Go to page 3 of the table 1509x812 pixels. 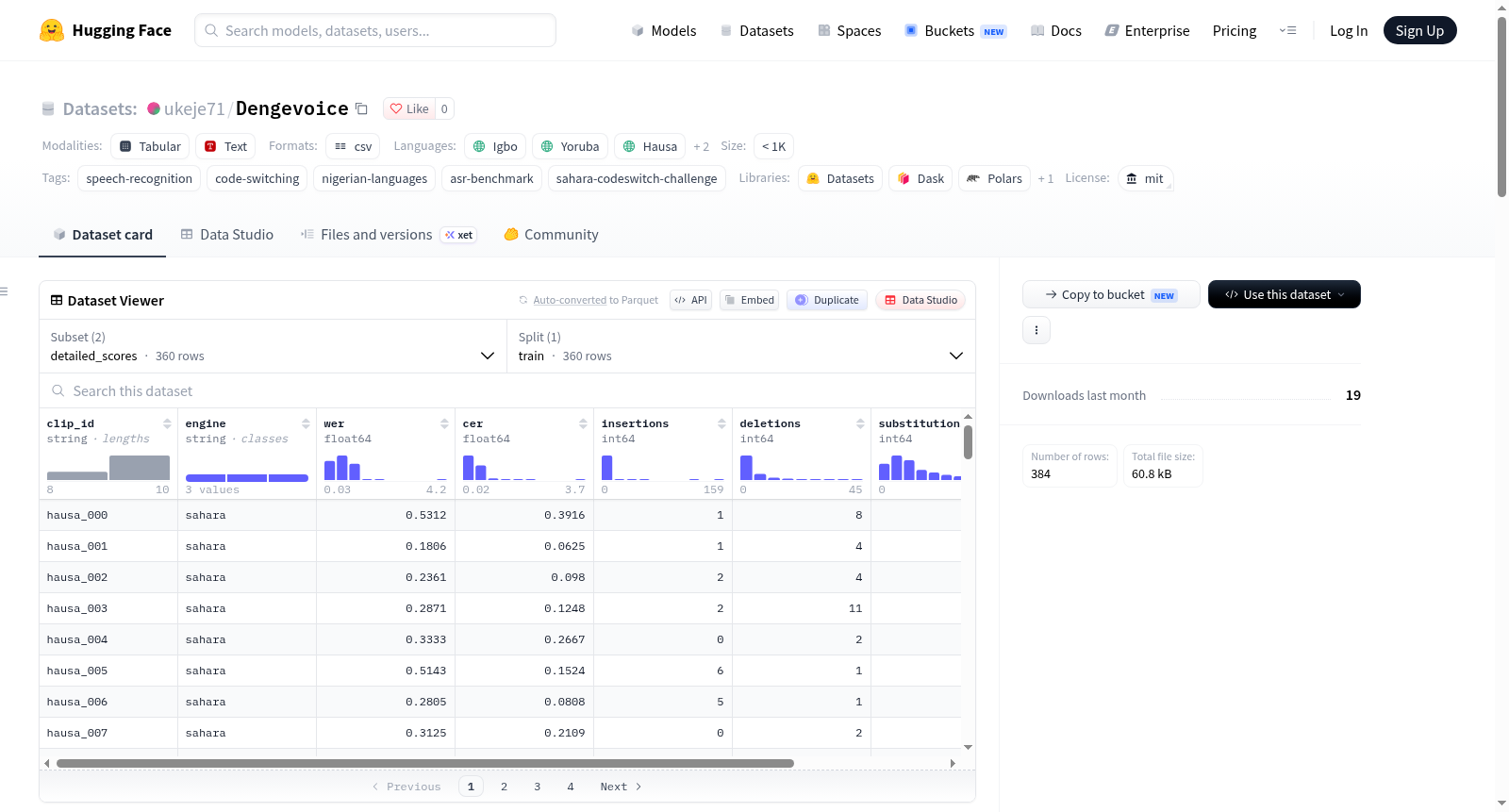[538, 787]
